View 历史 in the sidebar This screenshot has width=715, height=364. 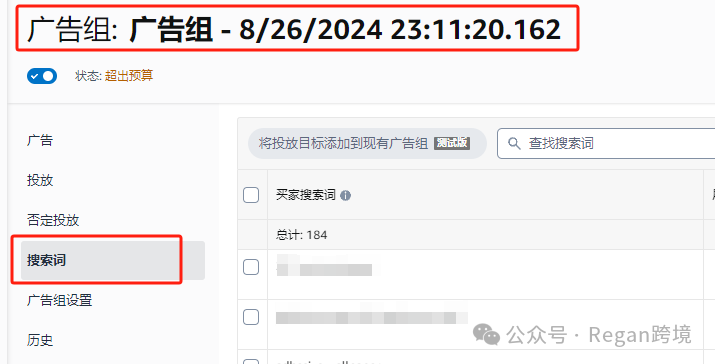tap(40, 340)
